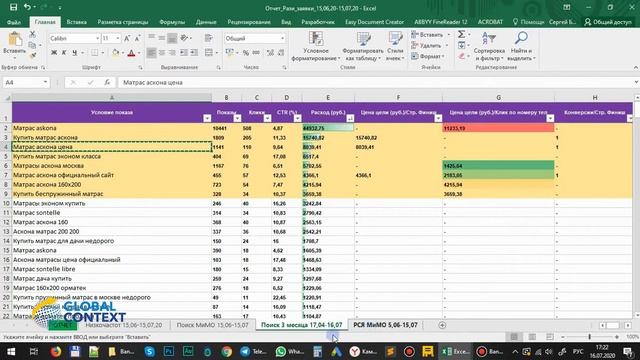Open the ACROBAT ribbon tab
This screenshot has height=360, width=640.
[x=490, y=22]
